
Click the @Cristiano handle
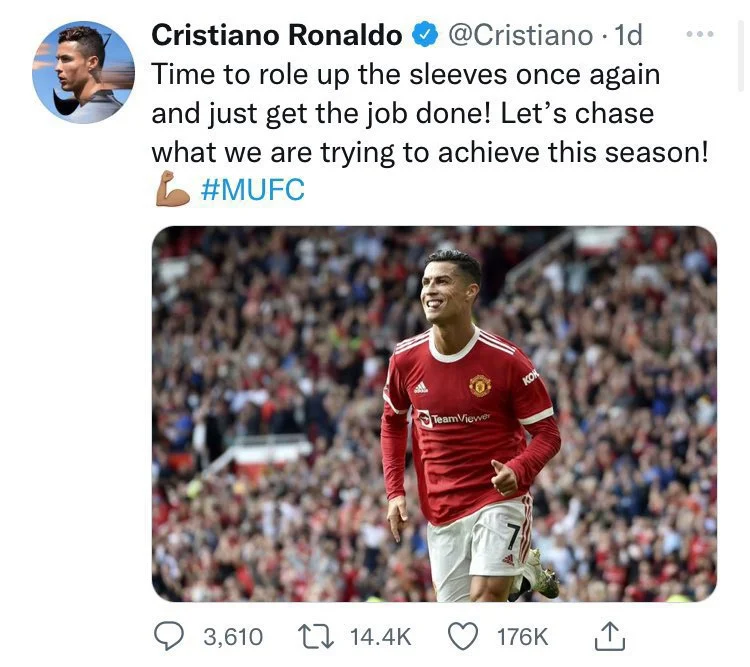(520, 35)
